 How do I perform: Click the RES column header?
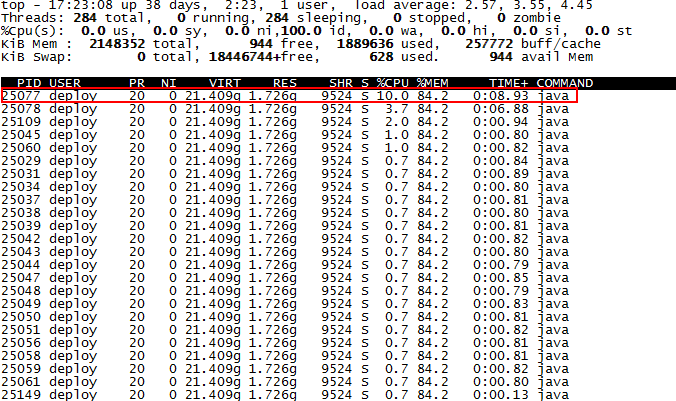tap(285, 83)
